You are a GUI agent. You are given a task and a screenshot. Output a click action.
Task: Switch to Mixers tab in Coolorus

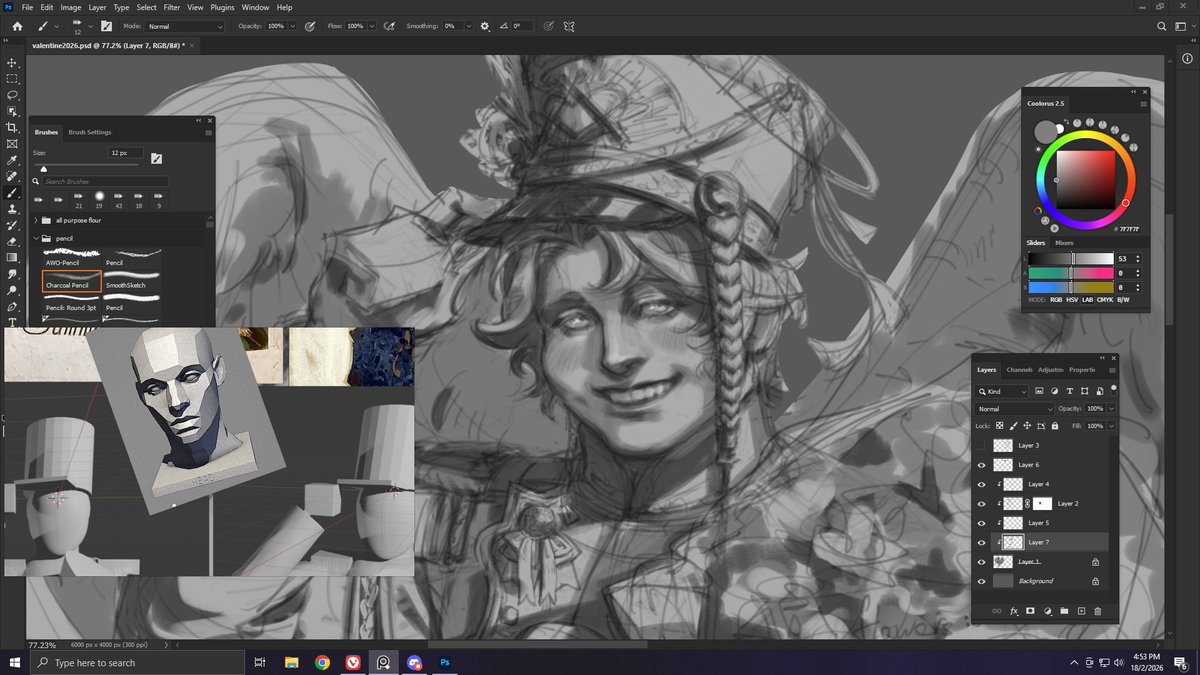tap(1064, 243)
